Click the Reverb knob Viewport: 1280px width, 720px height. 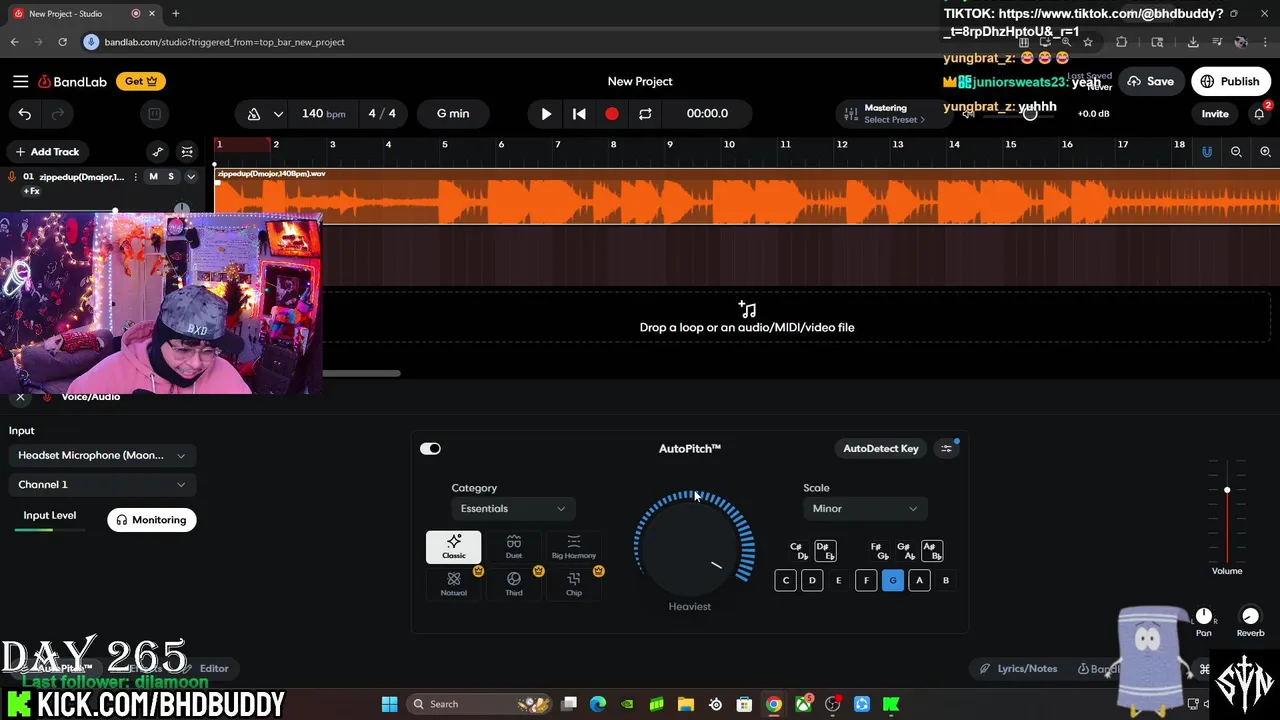(1250, 616)
